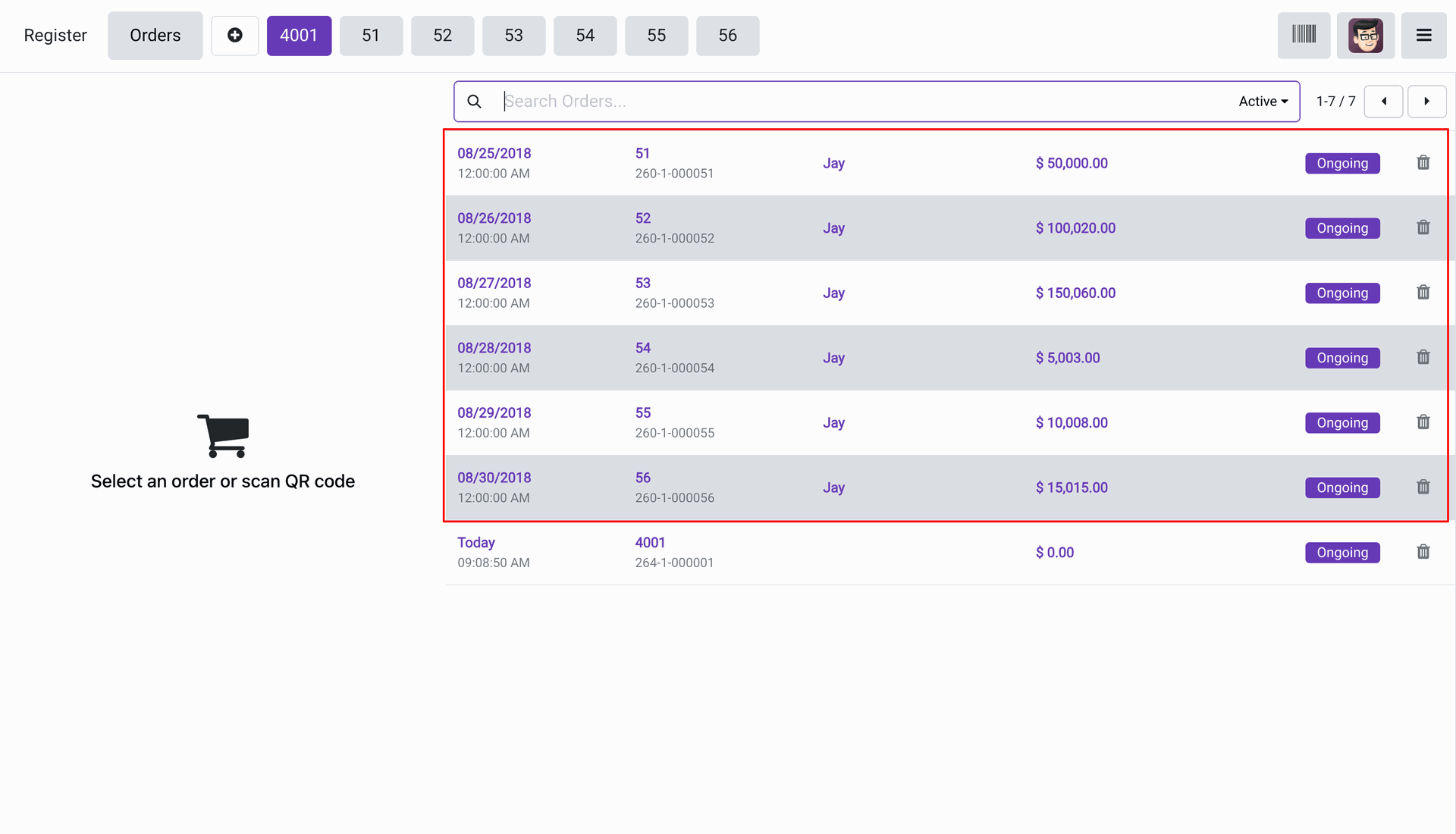The image size is (1456, 834).
Task: Click receipt number 260-1-000054
Action: tap(674, 368)
